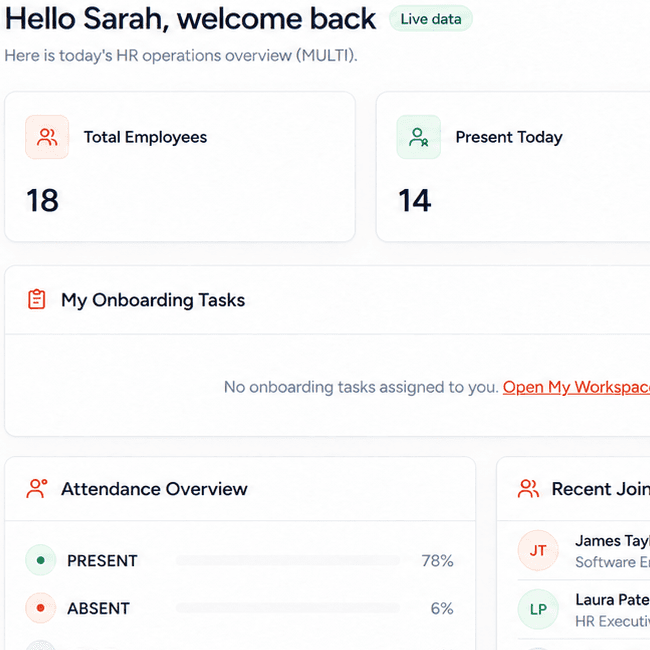Click the Live data badge
Screen dimensions: 650x650
click(431, 19)
